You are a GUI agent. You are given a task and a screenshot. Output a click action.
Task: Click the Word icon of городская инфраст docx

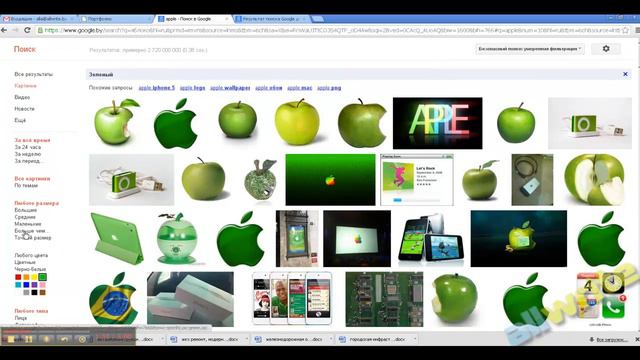pos(342,339)
